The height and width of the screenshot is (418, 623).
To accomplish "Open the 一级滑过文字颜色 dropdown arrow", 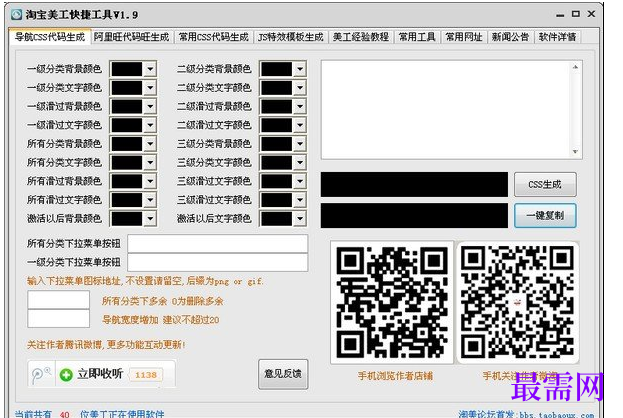I will [x=150, y=125].
